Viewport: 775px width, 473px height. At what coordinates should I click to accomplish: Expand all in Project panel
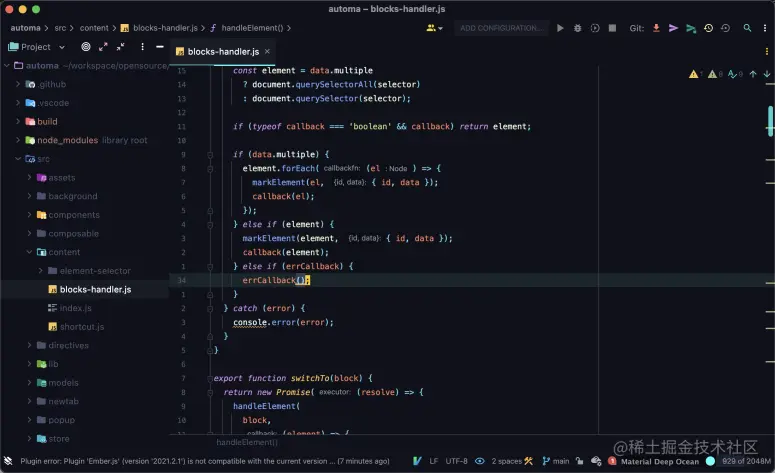(x=103, y=46)
